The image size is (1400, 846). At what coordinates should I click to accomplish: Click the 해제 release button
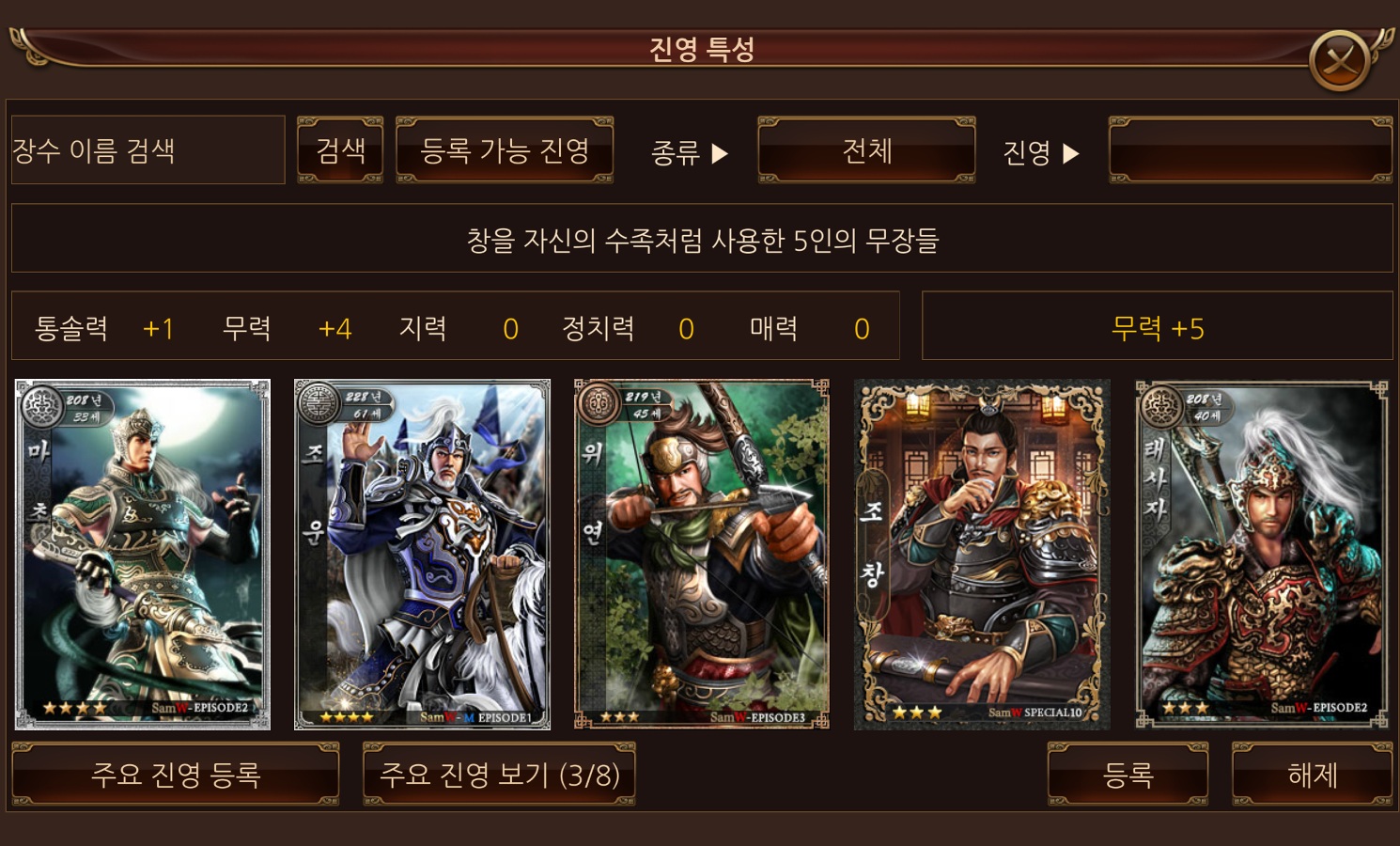click(1312, 775)
